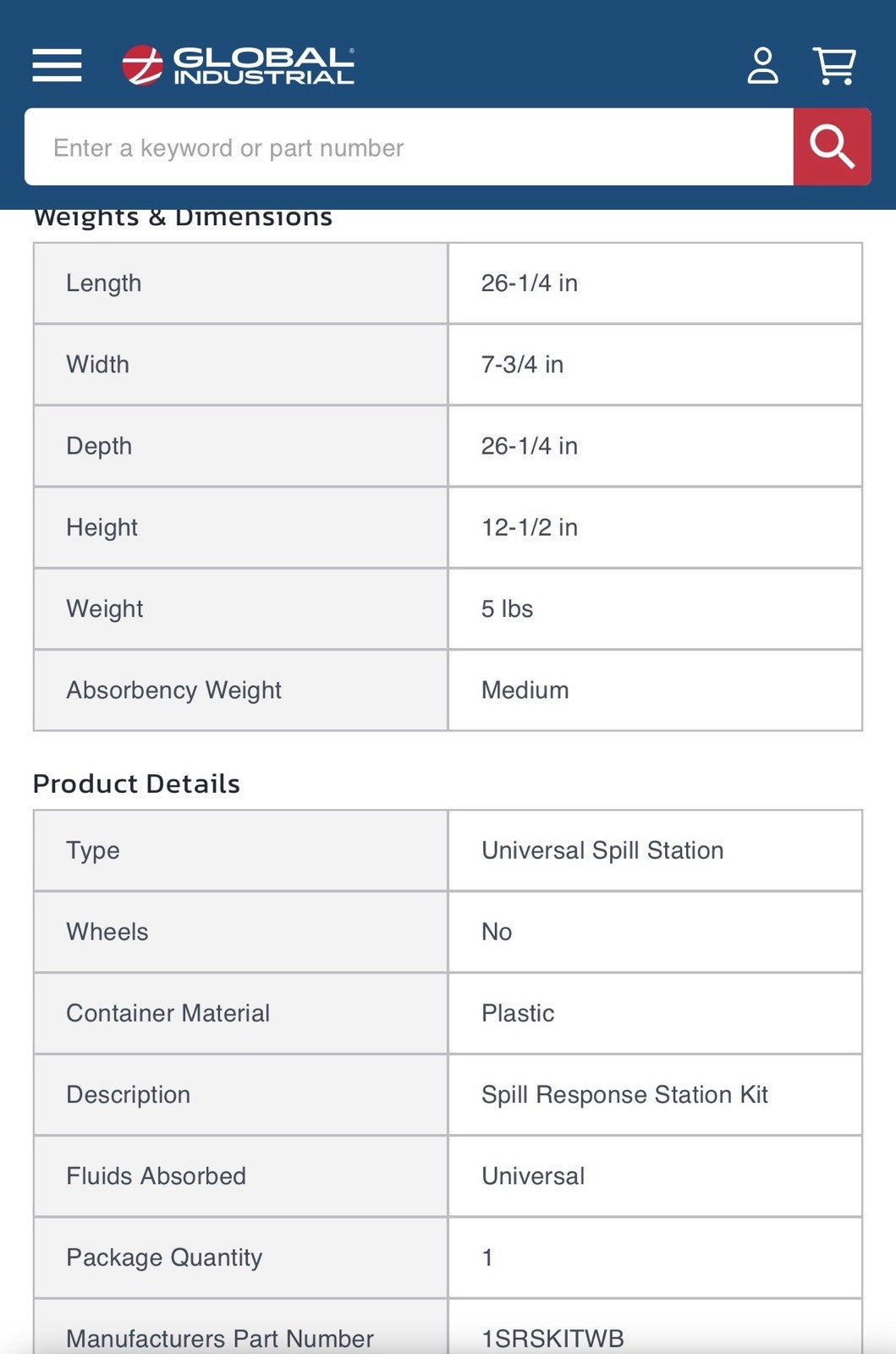Open the hamburger navigation menu
Screen dimensions: 896x1354
[x=58, y=65]
